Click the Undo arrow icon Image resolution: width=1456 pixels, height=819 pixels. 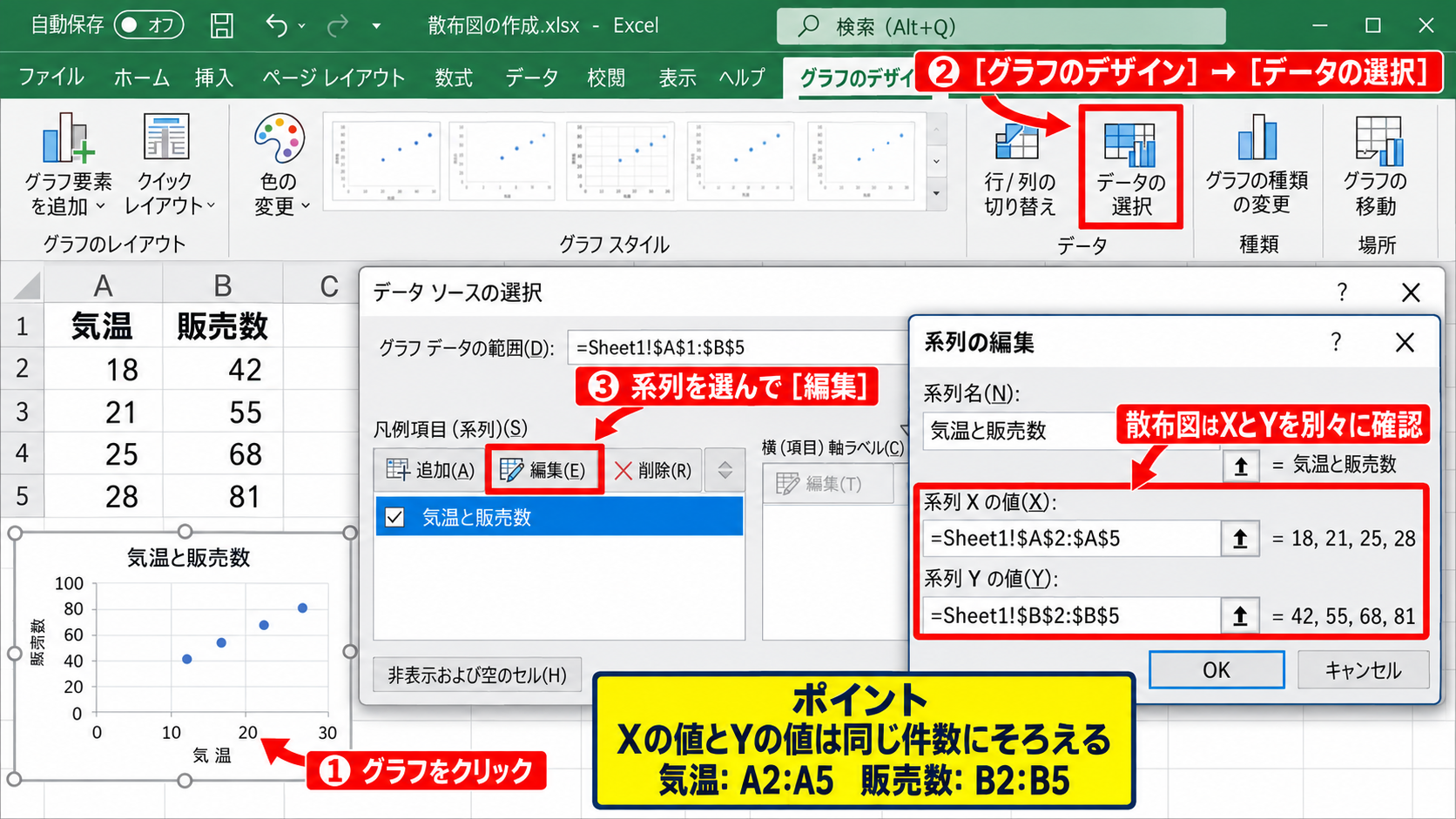[277, 26]
